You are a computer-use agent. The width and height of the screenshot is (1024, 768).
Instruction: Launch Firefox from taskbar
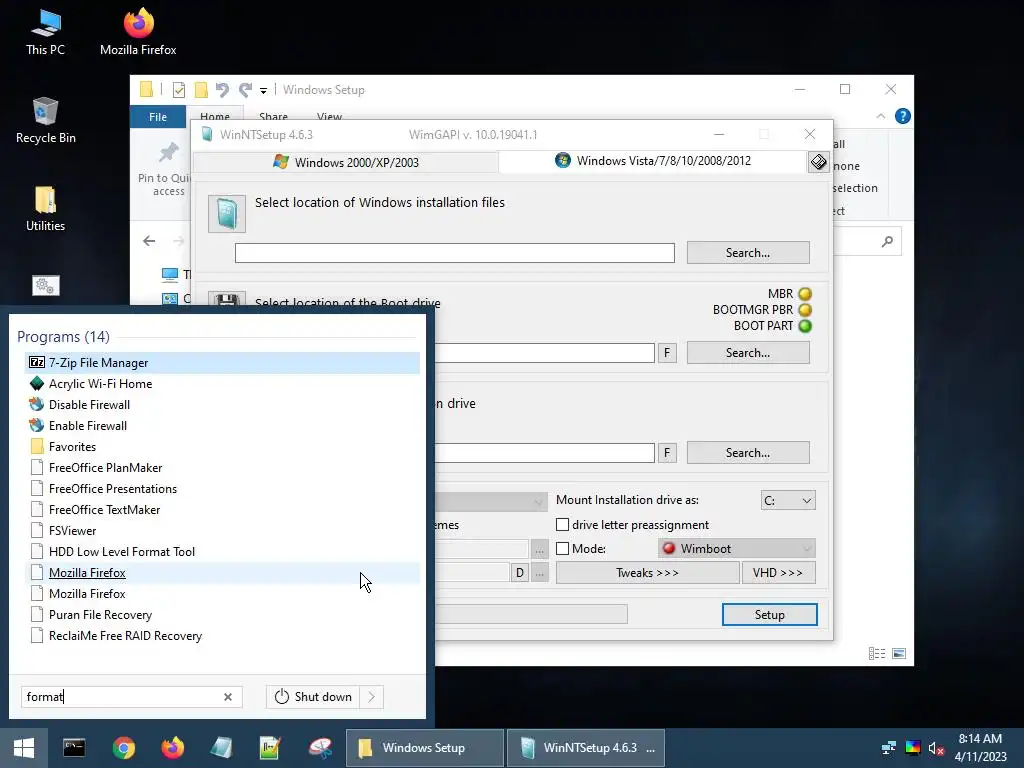click(x=172, y=748)
